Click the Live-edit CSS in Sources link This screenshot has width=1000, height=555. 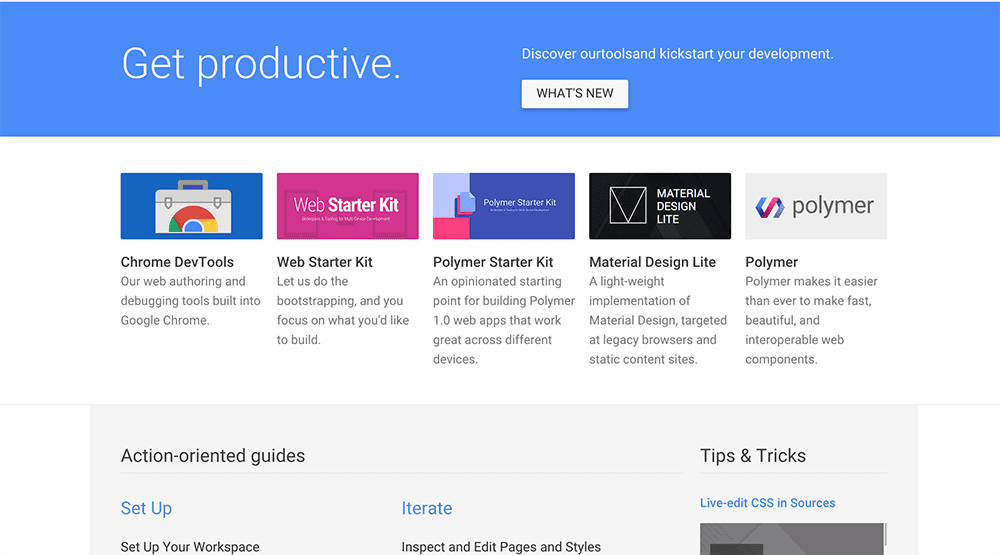(x=767, y=503)
